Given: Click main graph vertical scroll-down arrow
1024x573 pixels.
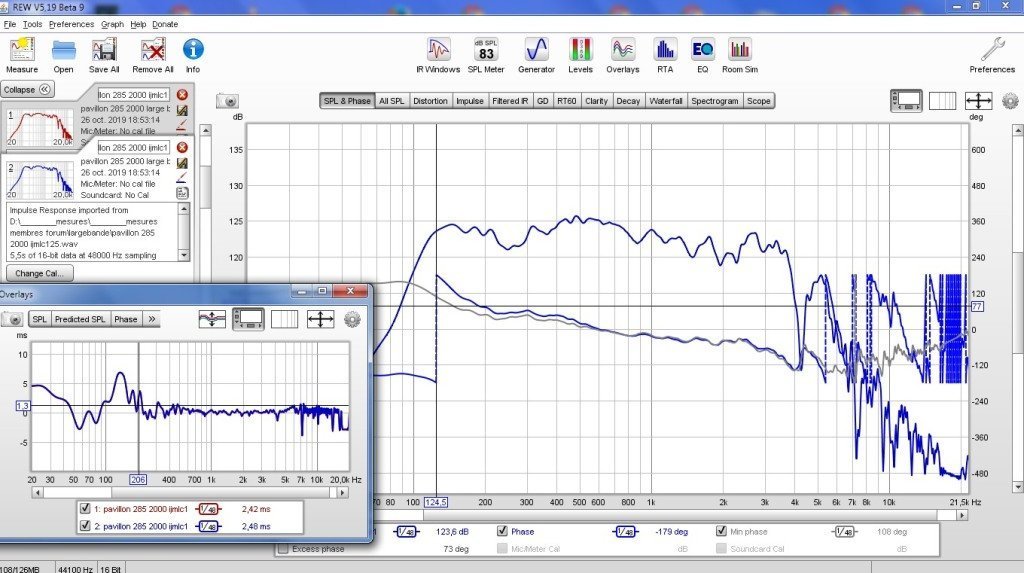Looking at the screenshot, I should [x=1017, y=487].
